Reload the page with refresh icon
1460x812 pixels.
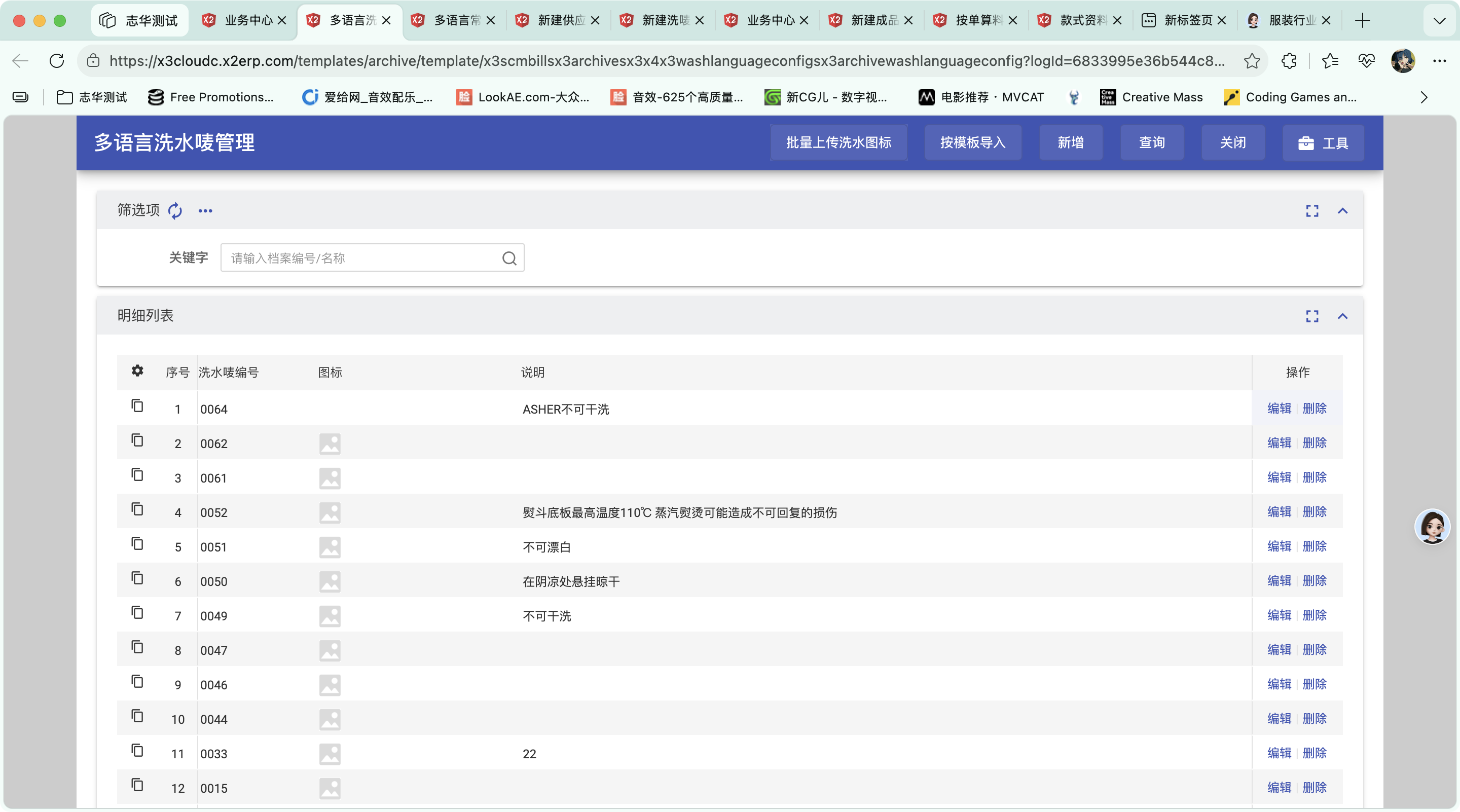tap(57, 61)
